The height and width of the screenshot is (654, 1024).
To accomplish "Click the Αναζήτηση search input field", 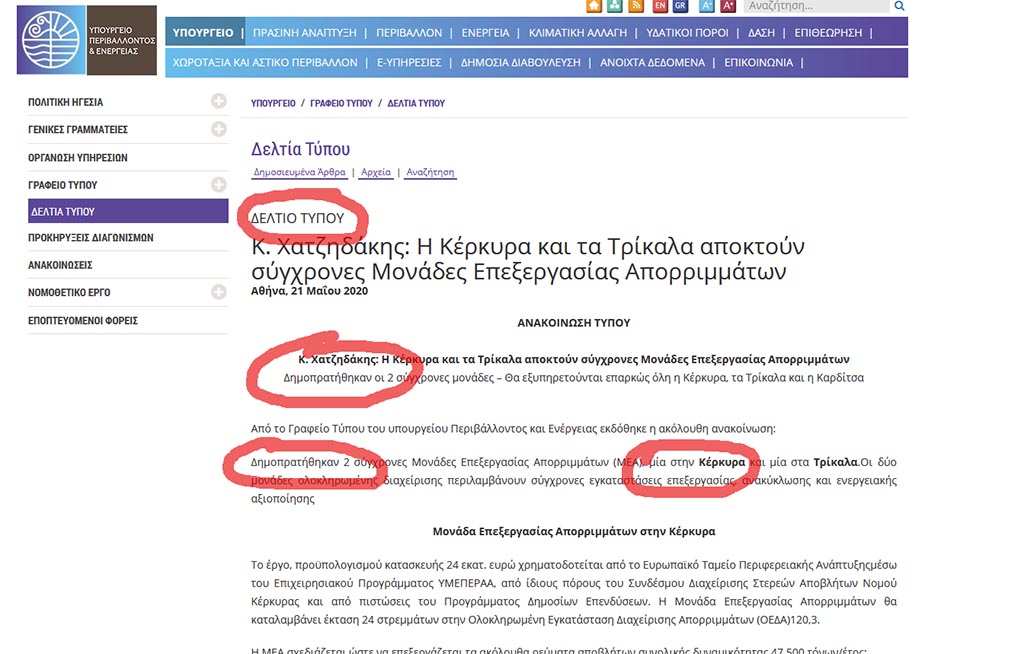I will pyautogui.click(x=815, y=6).
